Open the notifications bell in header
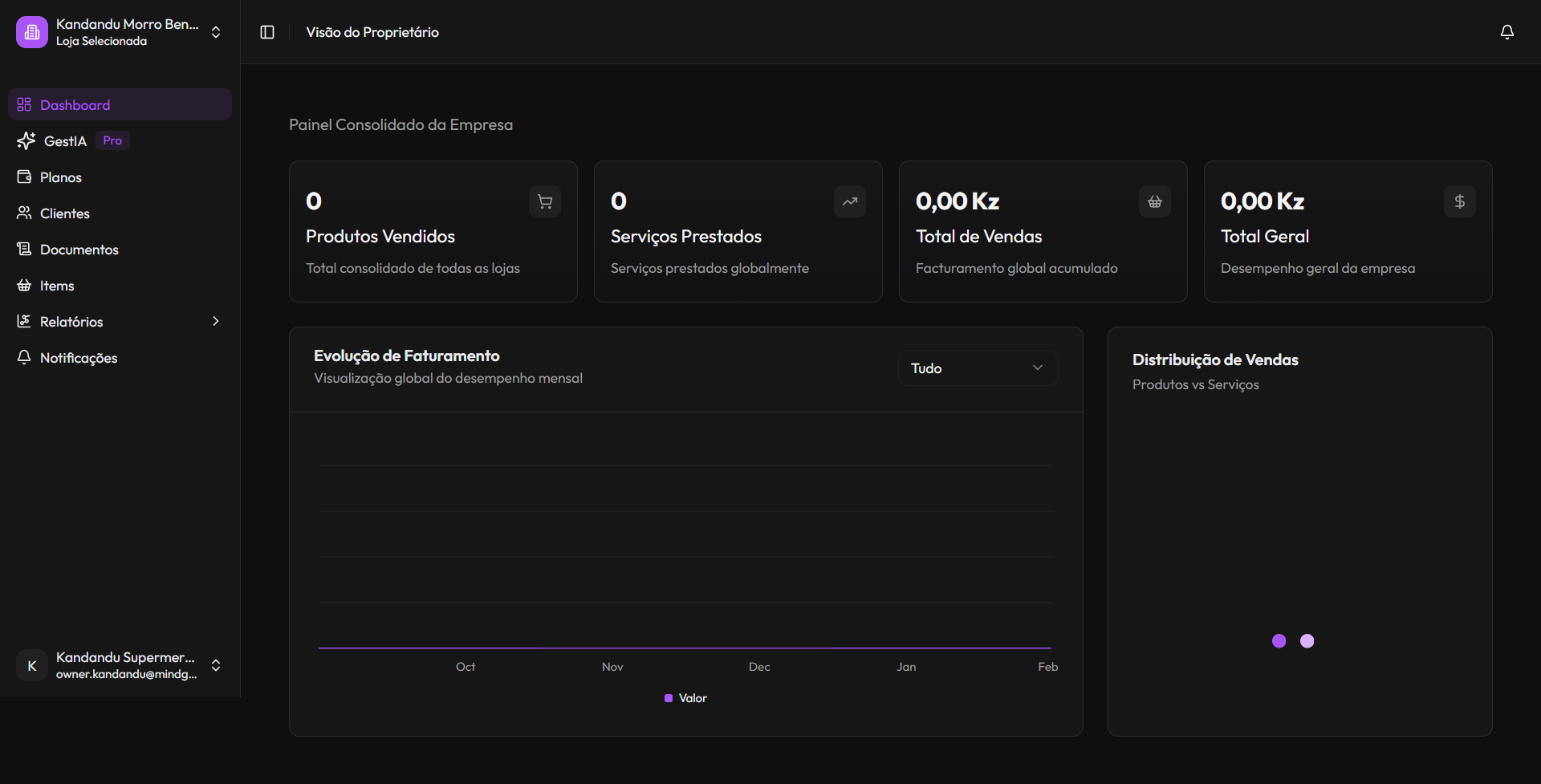This screenshot has width=1541, height=784. click(x=1506, y=32)
